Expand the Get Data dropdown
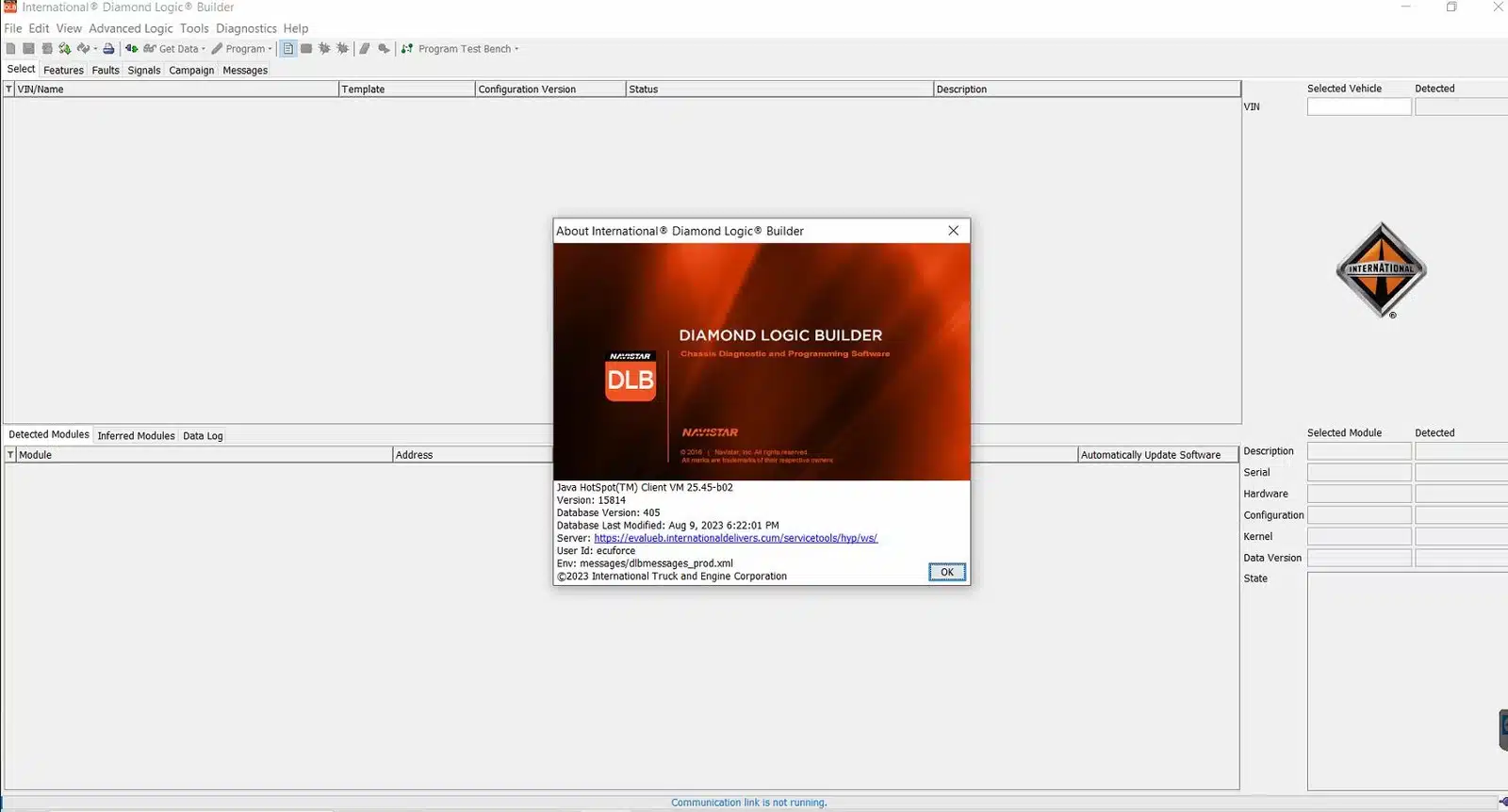 (x=204, y=49)
